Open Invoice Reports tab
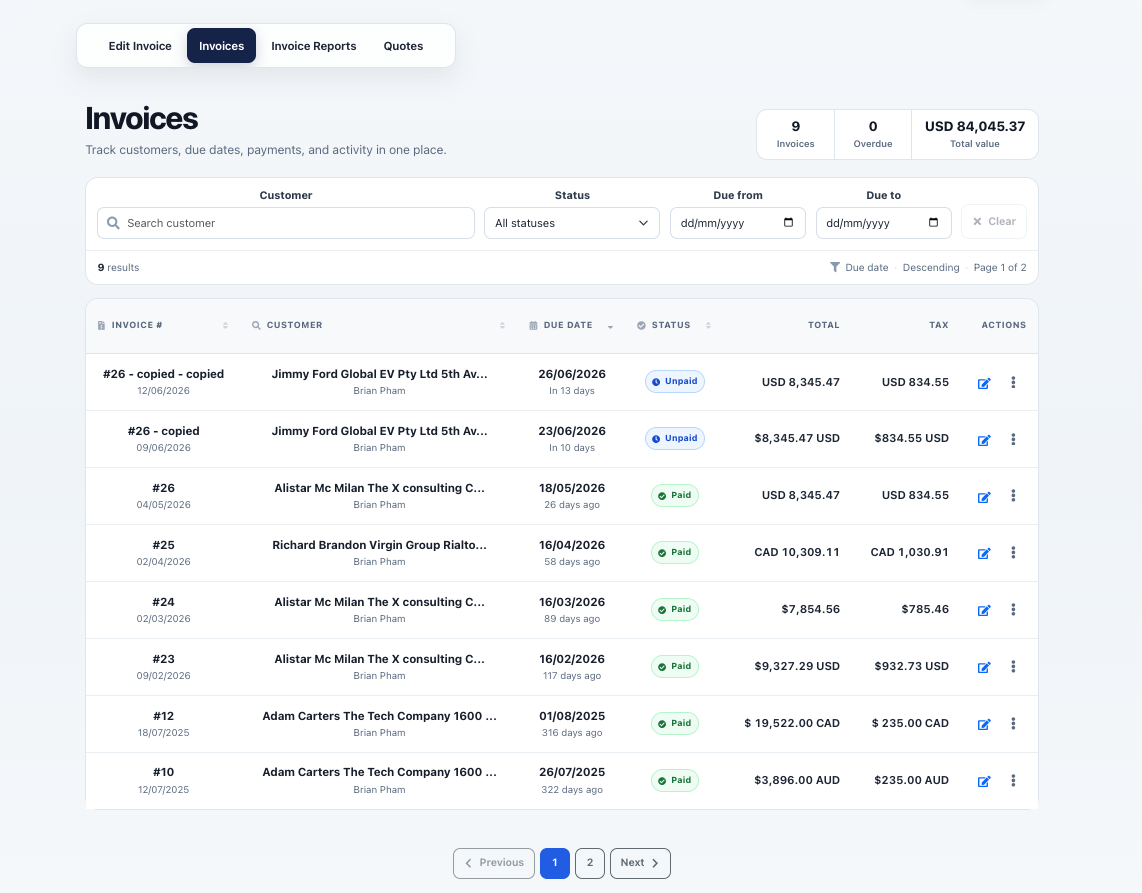This screenshot has height=893, width=1142. pyautogui.click(x=314, y=46)
